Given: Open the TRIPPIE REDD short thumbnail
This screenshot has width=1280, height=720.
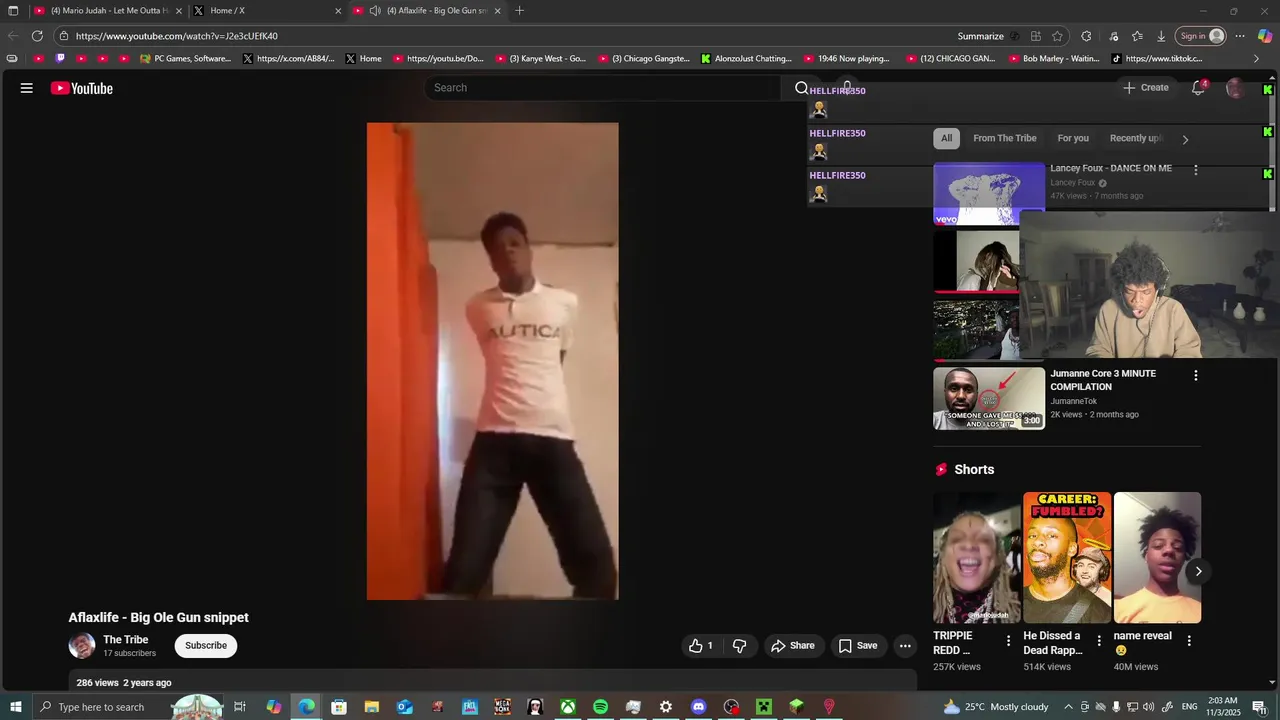Looking at the screenshot, I should click(x=977, y=557).
